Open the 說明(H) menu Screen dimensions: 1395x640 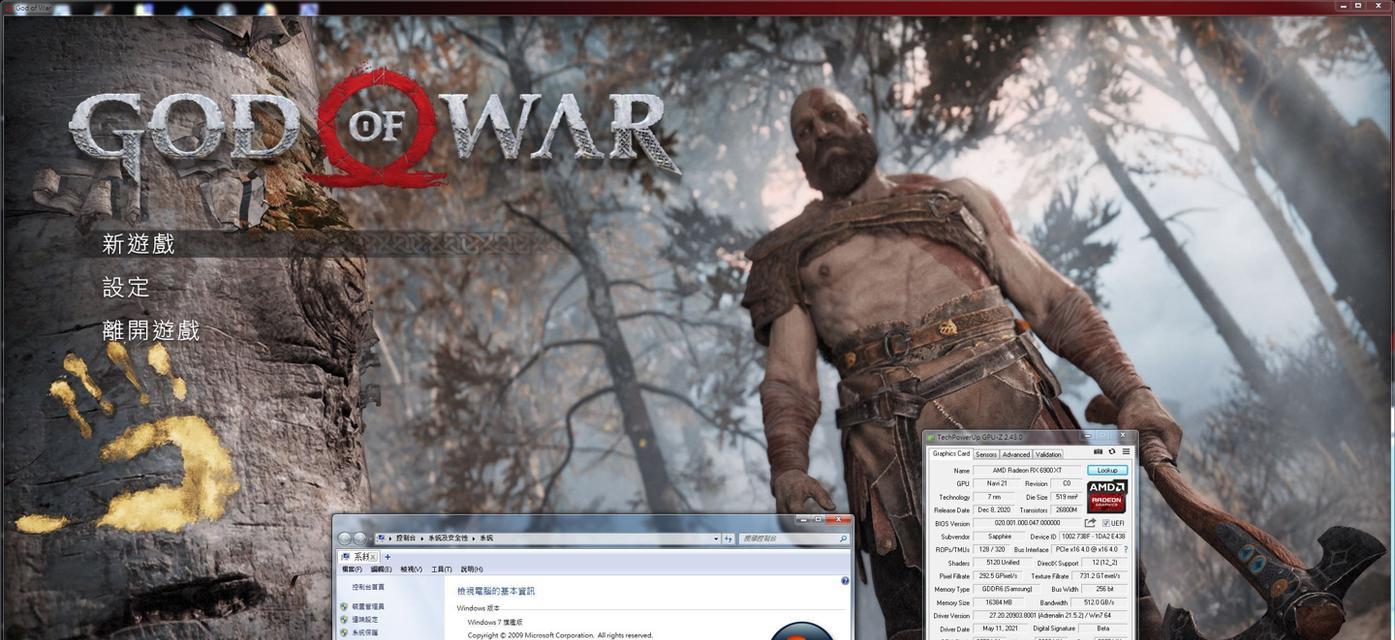(x=471, y=569)
